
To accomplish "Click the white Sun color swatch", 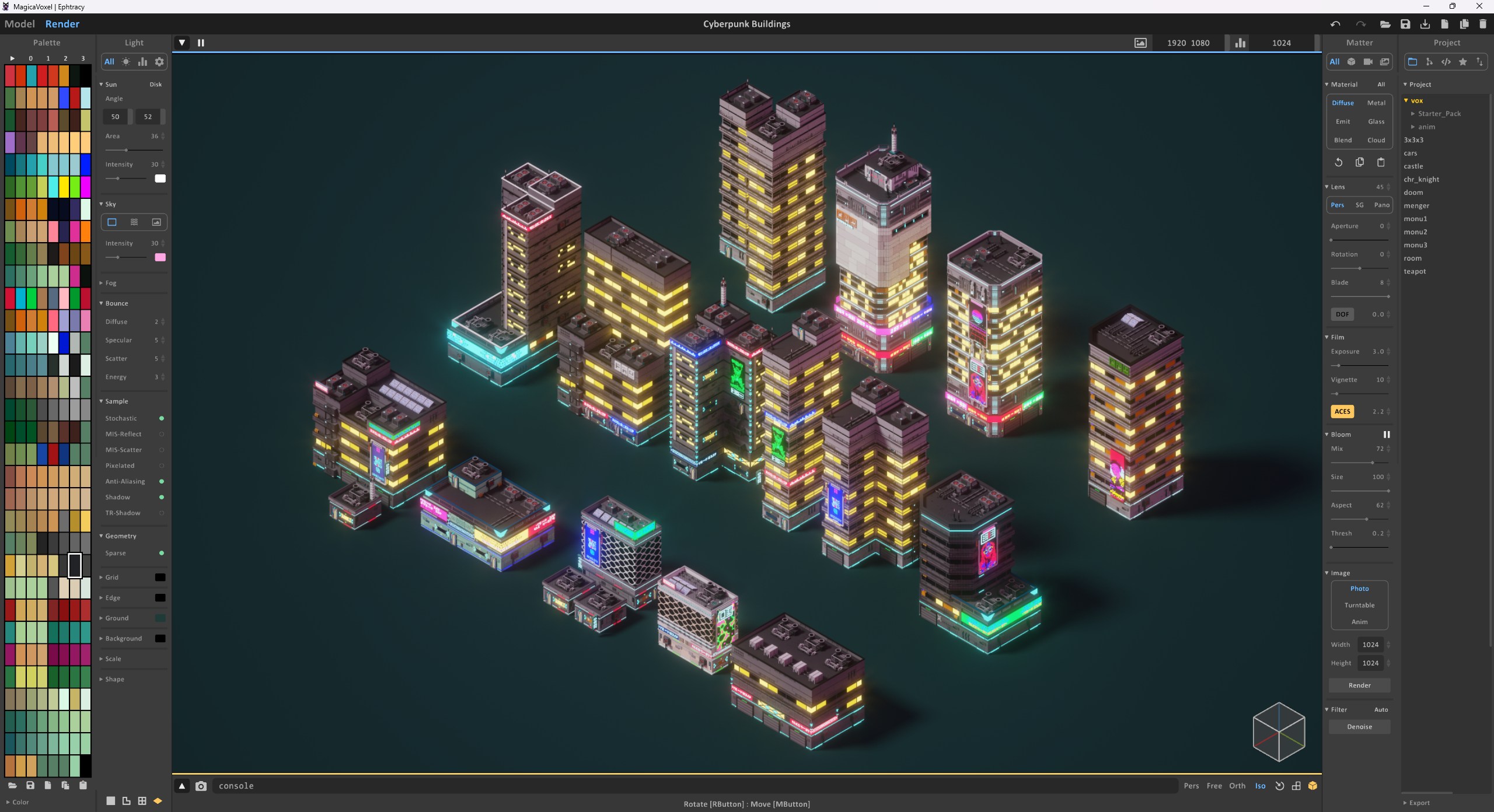I will [160, 178].
